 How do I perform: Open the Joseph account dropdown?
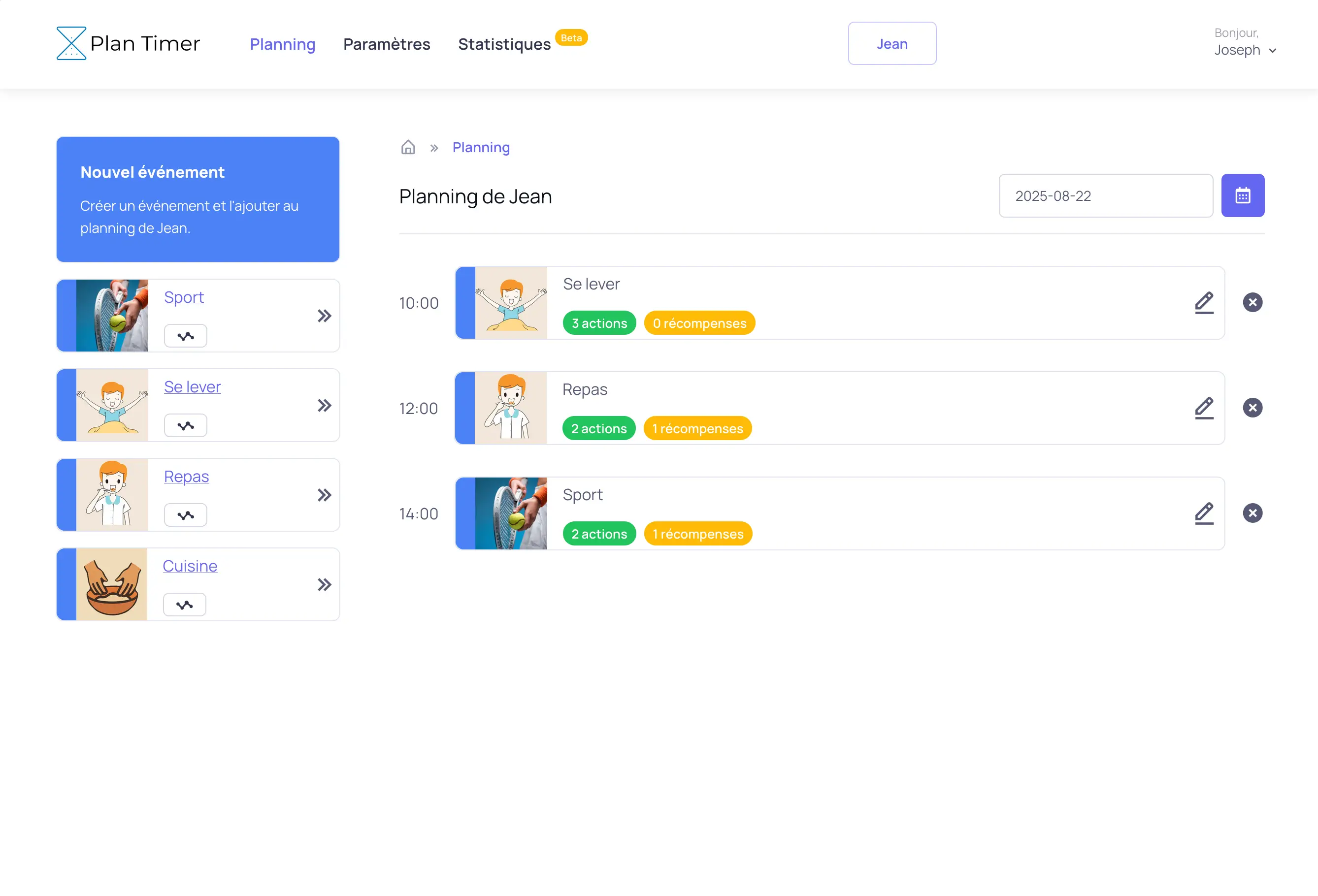(1246, 50)
